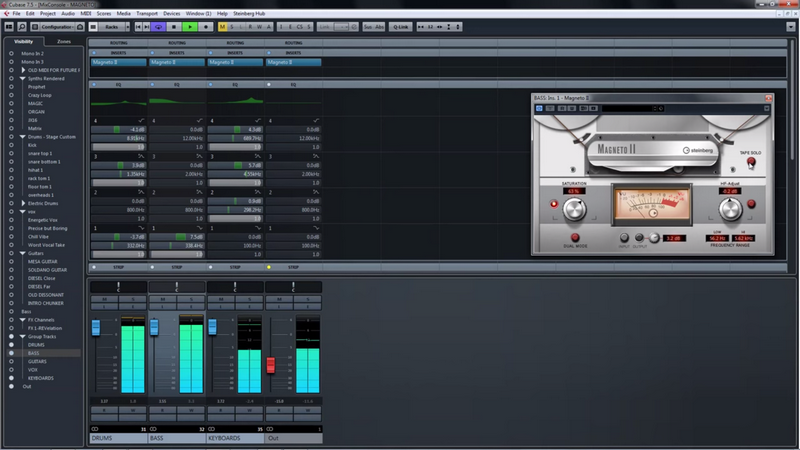Screen dimensions: 800x450
Task: Collapse the Synths Rendered folder
Action: [x=22, y=79]
